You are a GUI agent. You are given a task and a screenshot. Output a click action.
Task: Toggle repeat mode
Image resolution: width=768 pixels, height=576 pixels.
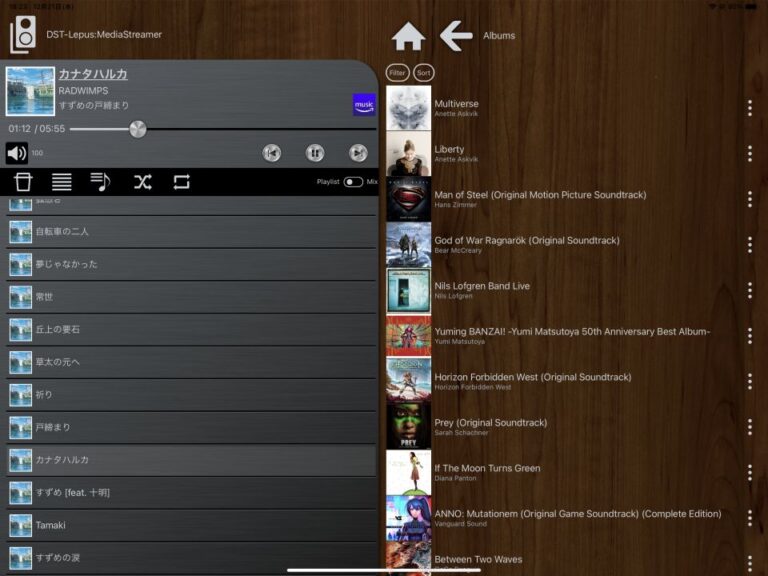[x=181, y=182]
